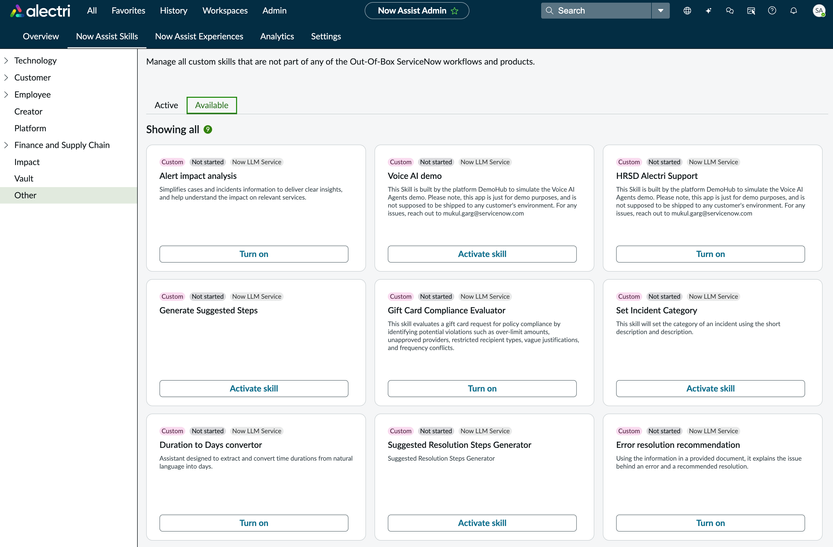
Task: Activate the Voice AI demo skill
Action: coord(482,254)
